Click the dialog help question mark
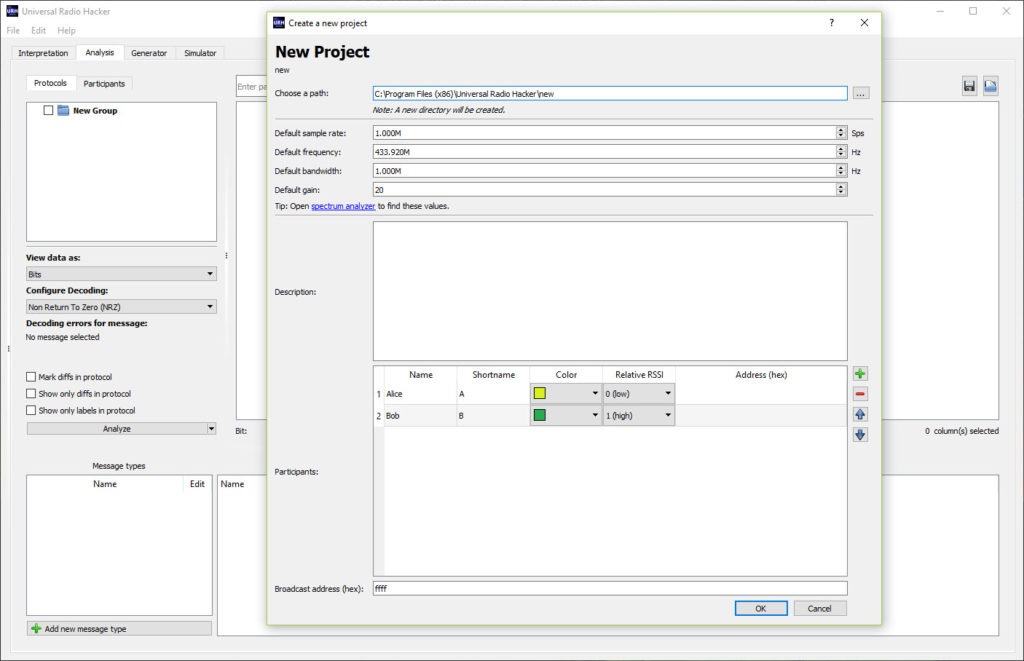 tap(831, 23)
